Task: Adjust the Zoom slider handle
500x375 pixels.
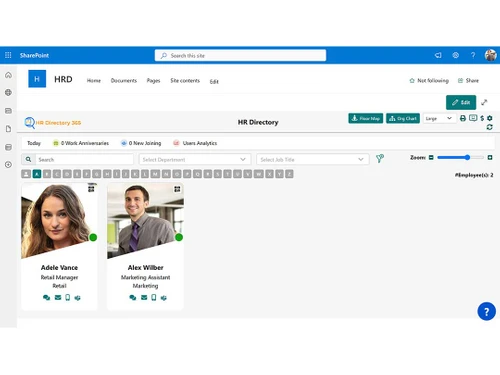Action: pyautogui.click(x=467, y=157)
